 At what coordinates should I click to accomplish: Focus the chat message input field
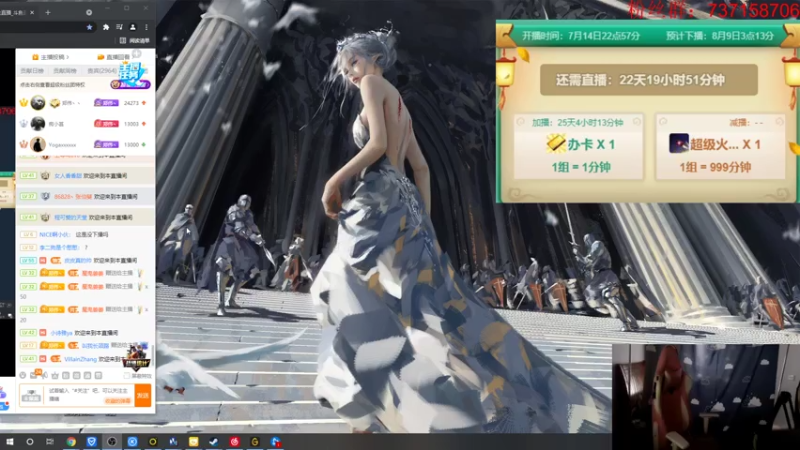click(x=88, y=395)
